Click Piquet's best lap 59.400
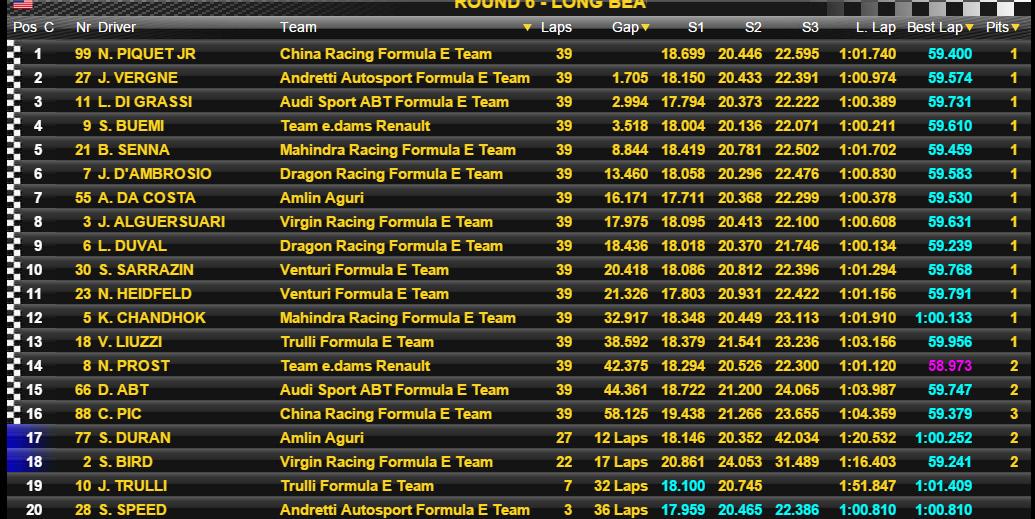 coord(950,54)
